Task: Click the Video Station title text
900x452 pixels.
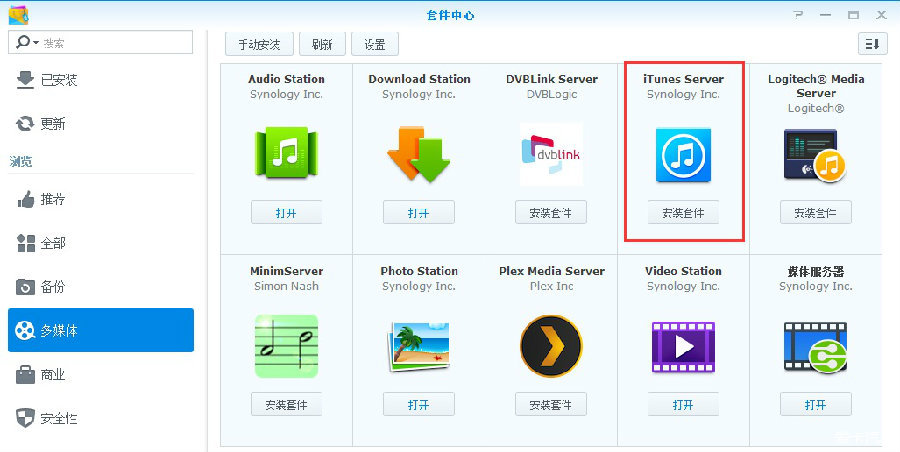Action: 683,271
